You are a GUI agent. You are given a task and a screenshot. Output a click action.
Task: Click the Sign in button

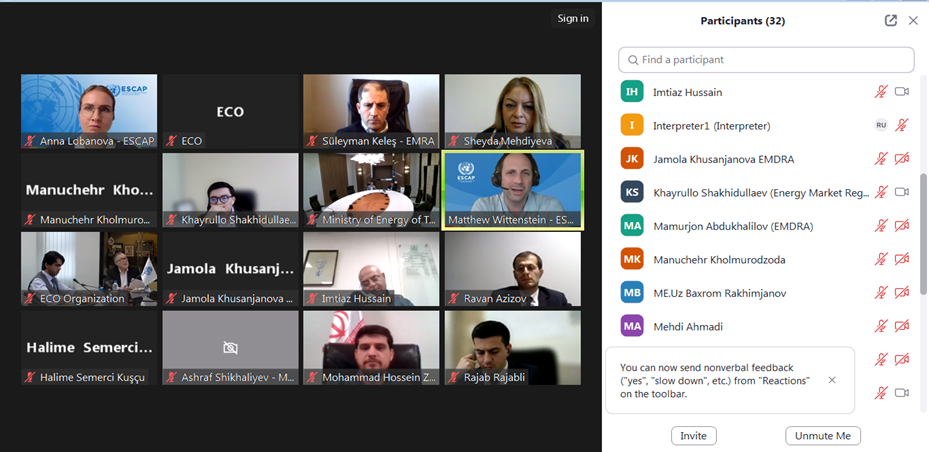[x=573, y=18]
